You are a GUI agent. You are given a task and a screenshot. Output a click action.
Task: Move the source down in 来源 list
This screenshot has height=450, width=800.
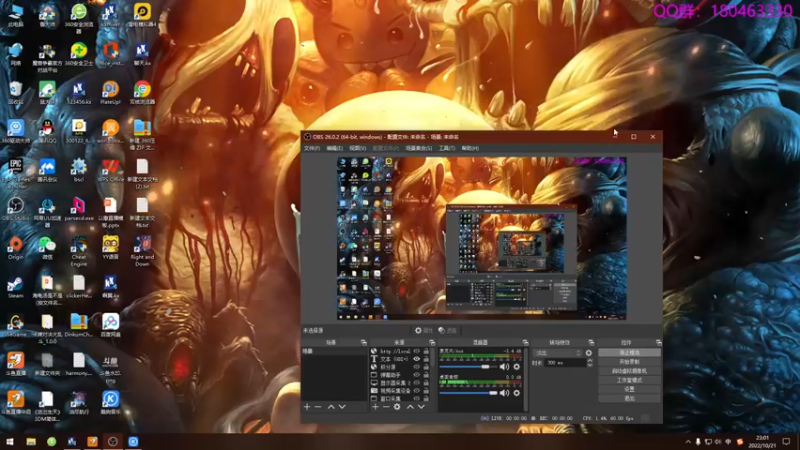pos(421,407)
